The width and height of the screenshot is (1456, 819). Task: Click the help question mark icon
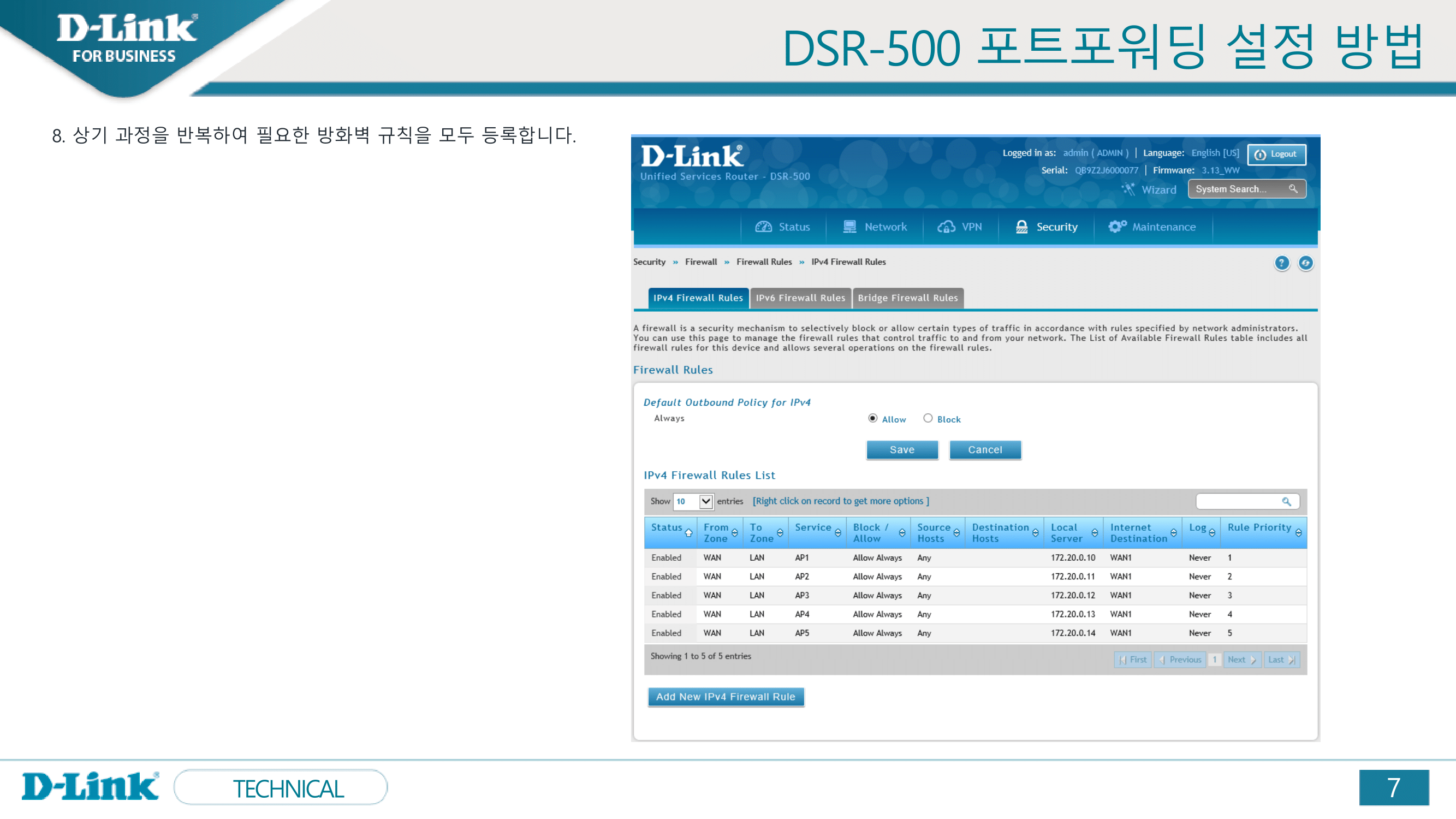point(1282,262)
